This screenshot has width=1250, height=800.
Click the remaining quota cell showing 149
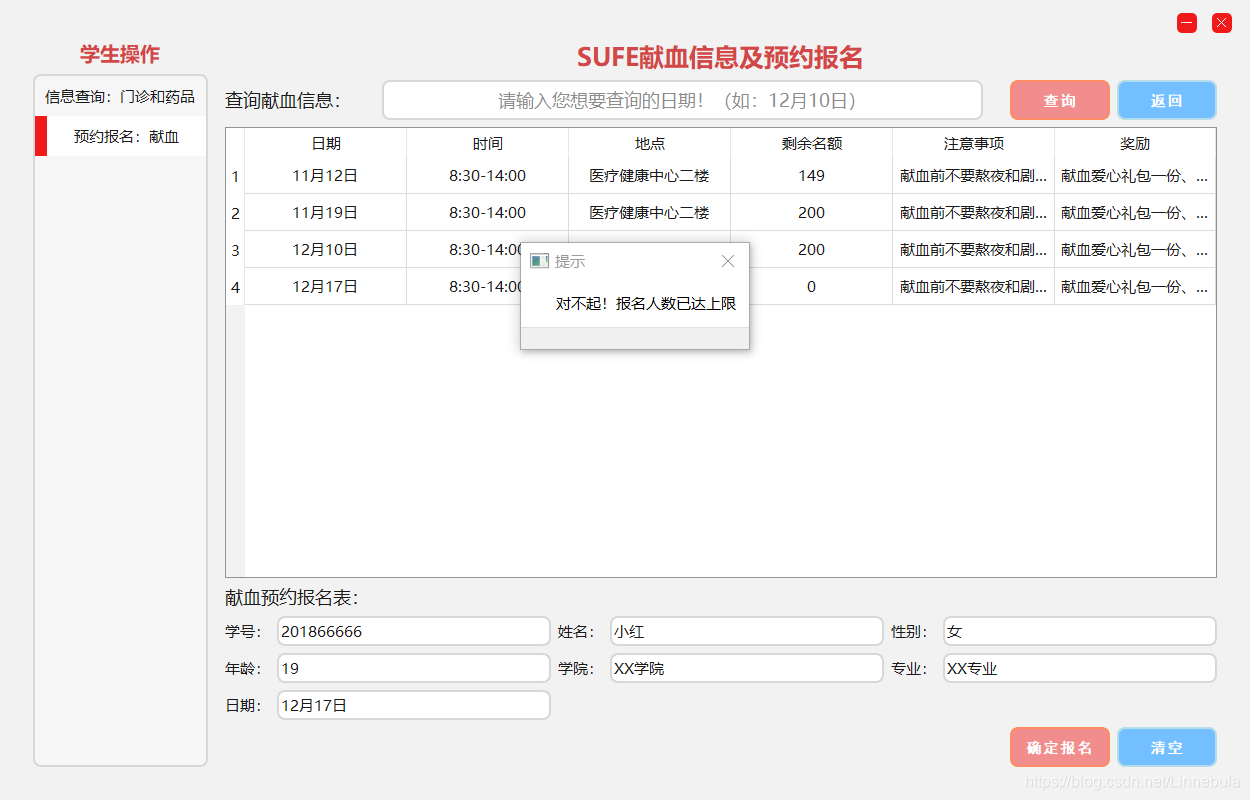[812, 176]
